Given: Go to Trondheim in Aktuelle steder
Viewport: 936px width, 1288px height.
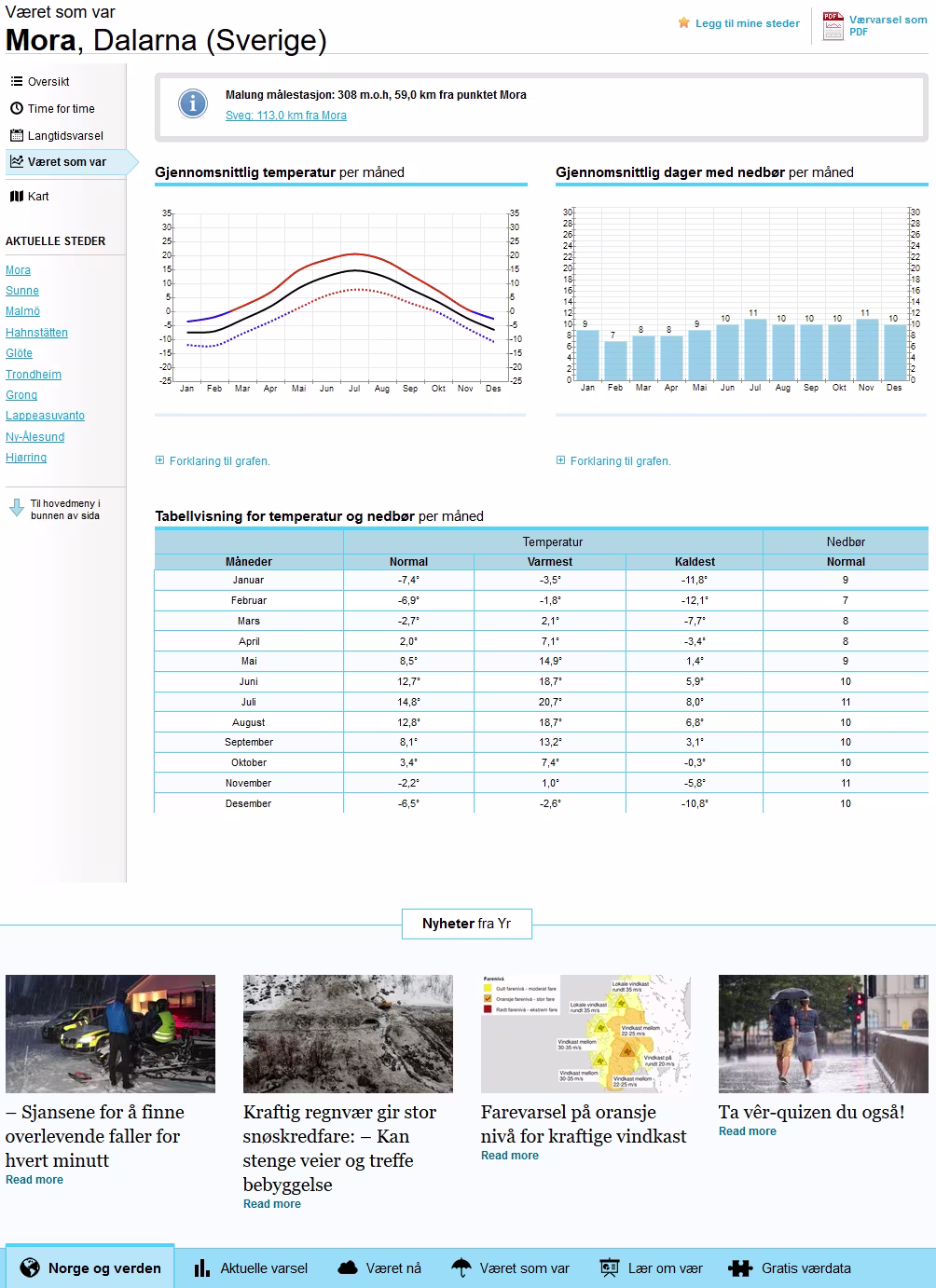Looking at the screenshot, I should tap(34, 375).
